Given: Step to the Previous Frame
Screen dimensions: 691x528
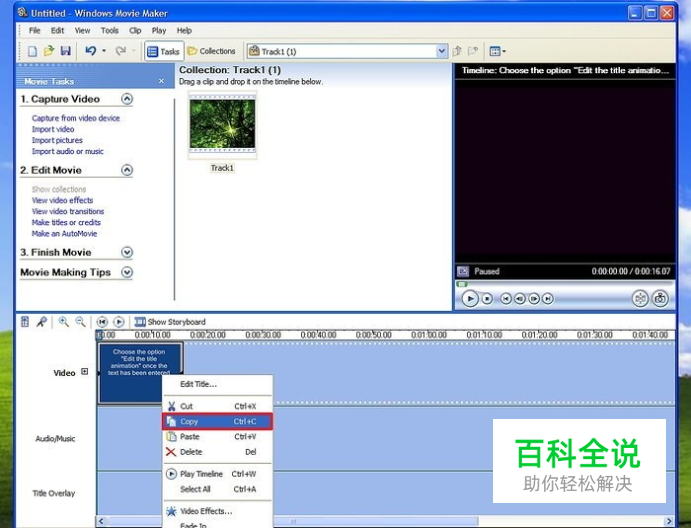Looking at the screenshot, I should 520,299.
